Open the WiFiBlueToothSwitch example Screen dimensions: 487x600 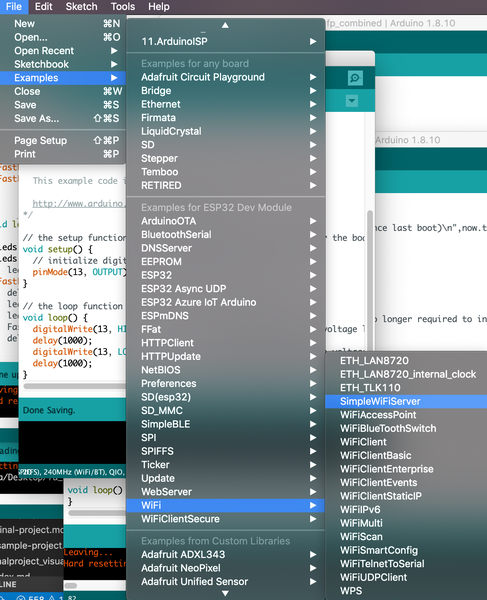(x=406, y=429)
